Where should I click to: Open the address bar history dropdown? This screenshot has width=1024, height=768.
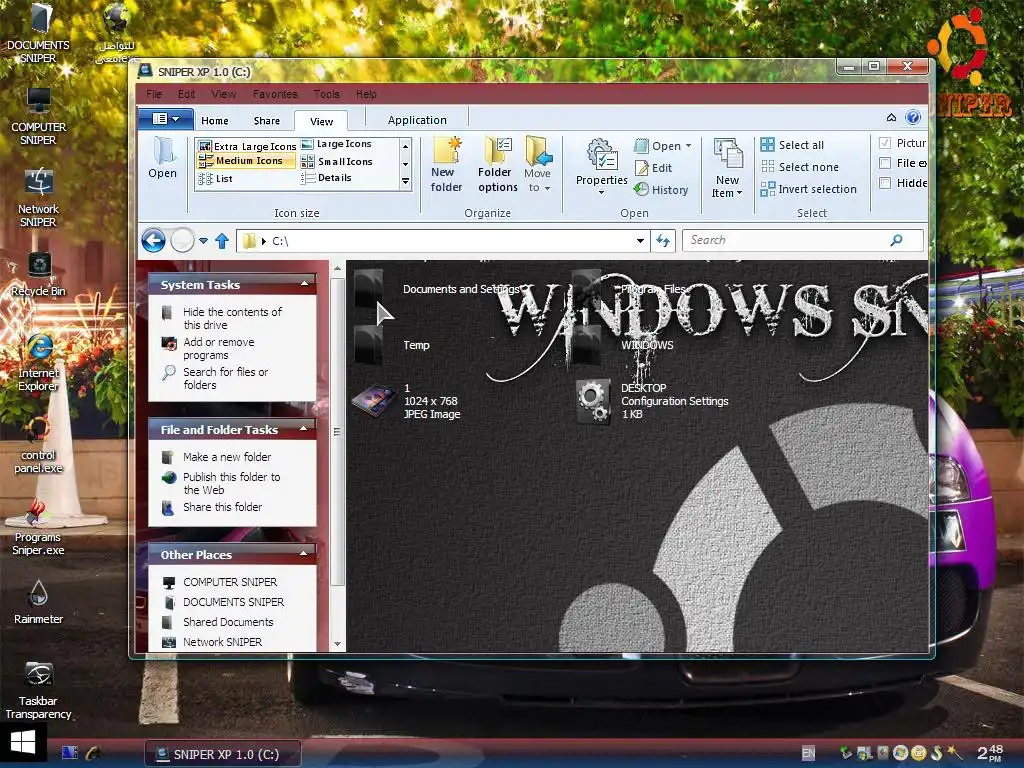640,241
